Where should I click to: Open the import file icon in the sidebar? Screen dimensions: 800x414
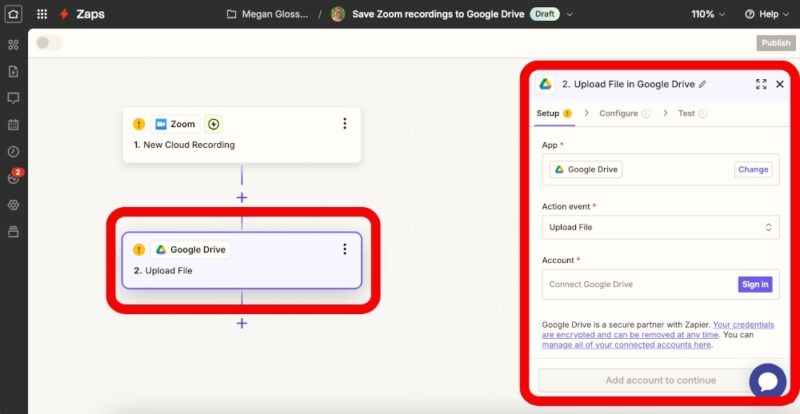click(x=13, y=71)
